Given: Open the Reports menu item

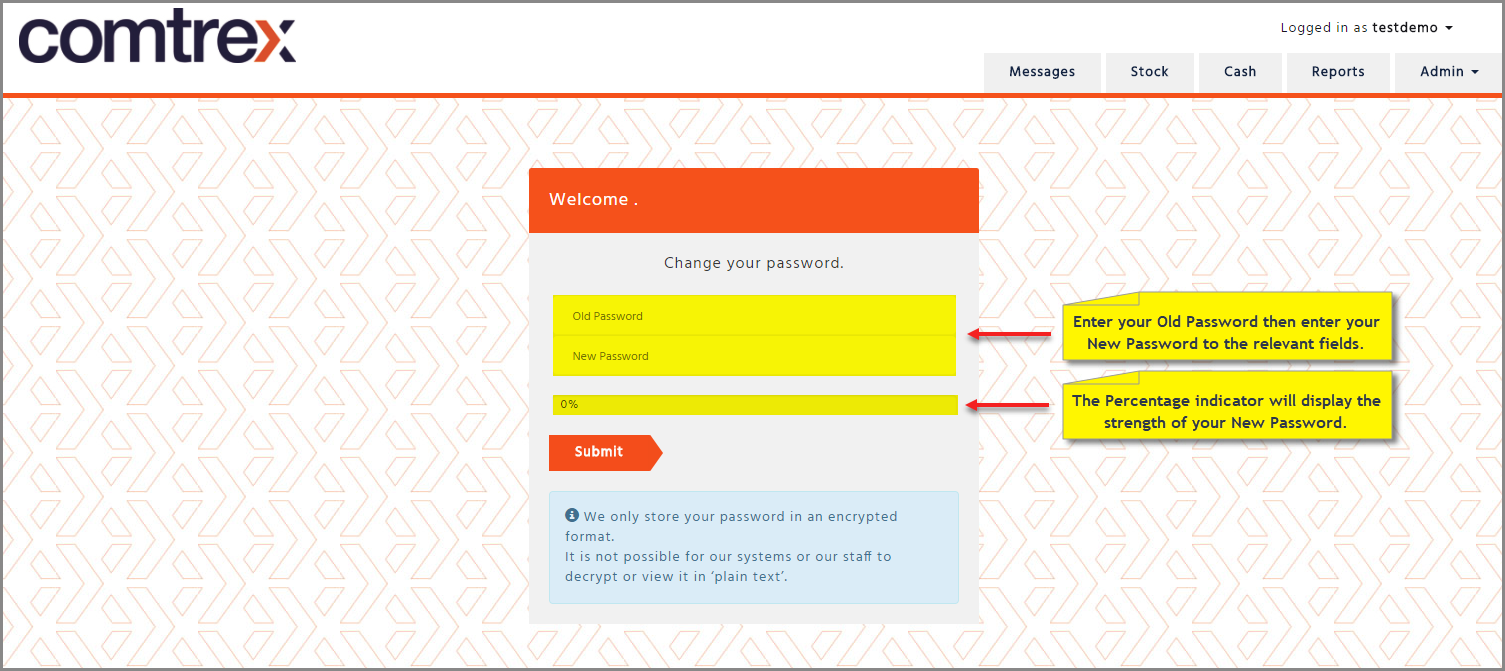Looking at the screenshot, I should [x=1338, y=72].
